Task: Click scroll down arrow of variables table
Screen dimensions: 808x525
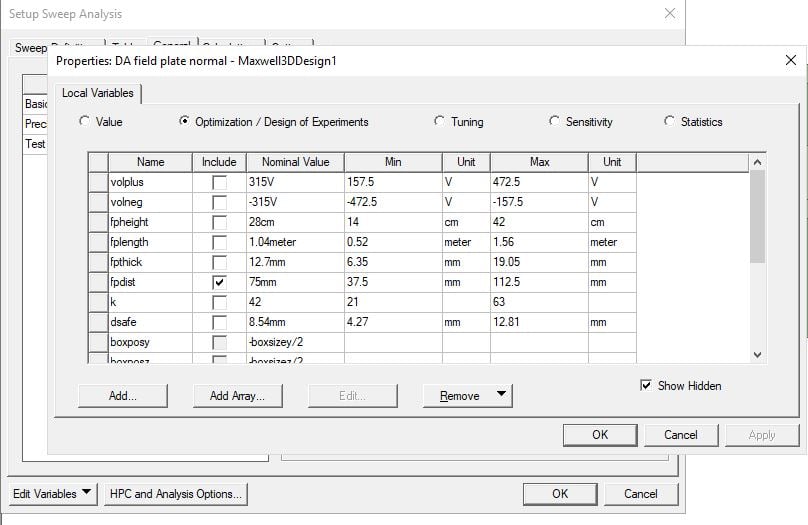Action: (757, 354)
